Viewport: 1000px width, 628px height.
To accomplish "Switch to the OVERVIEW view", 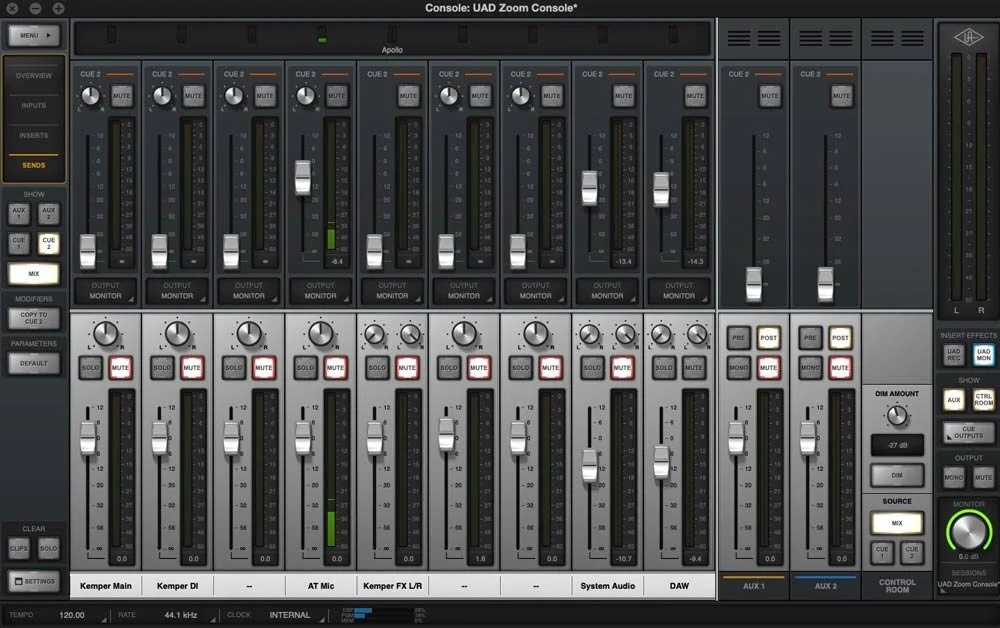I will pyautogui.click(x=34, y=75).
